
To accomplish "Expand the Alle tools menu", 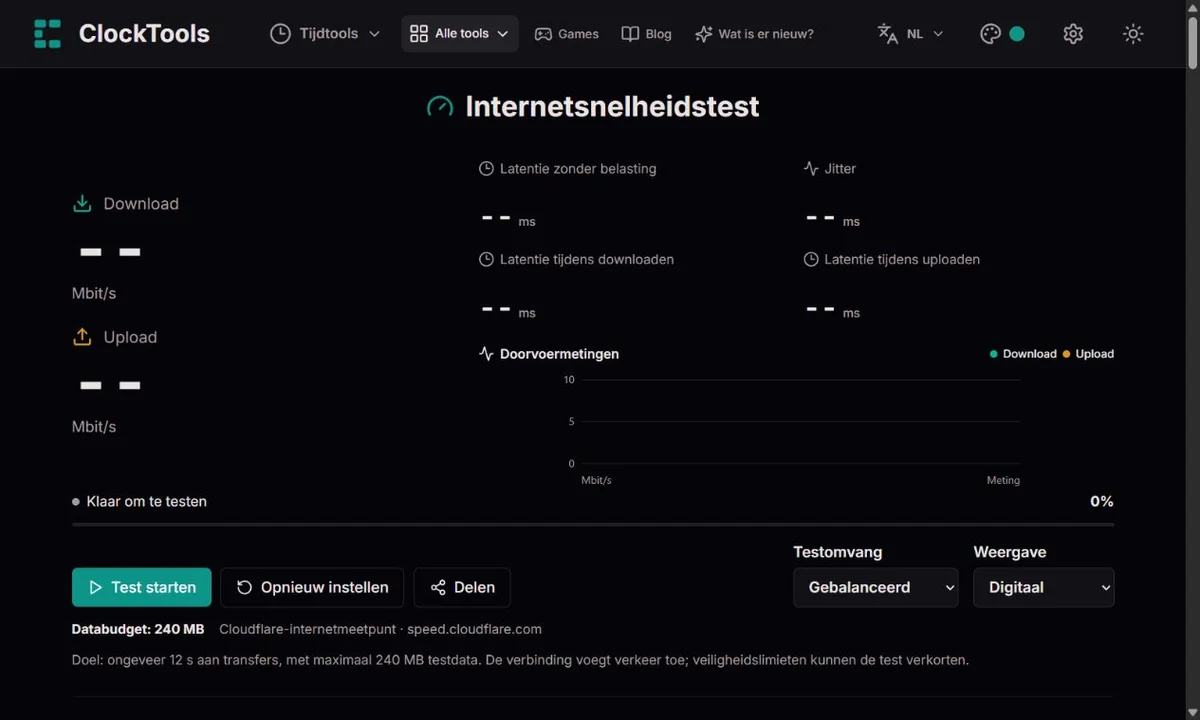I will point(460,33).
